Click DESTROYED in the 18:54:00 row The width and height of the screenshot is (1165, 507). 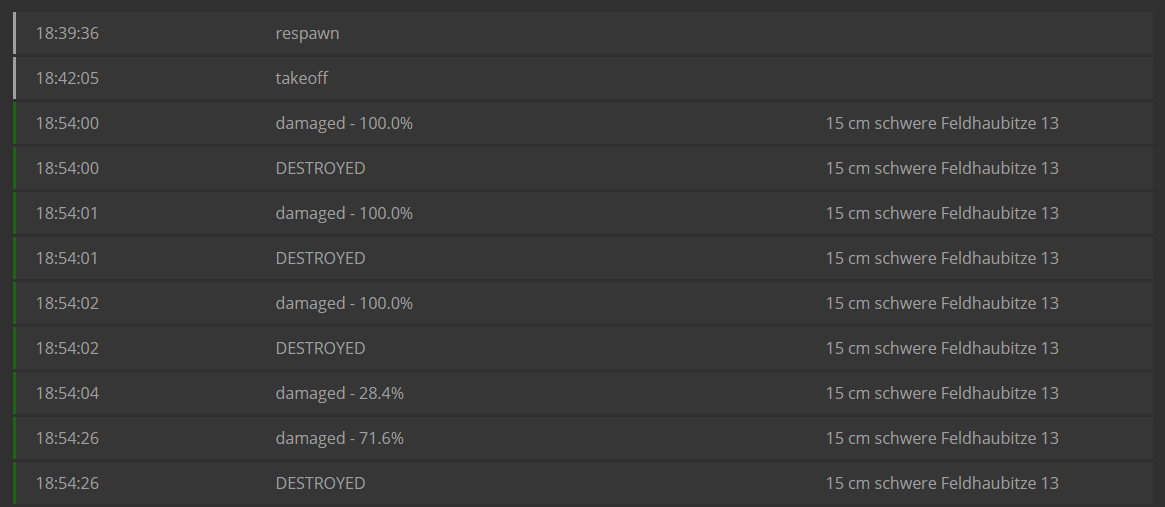[x=320, y=168]
